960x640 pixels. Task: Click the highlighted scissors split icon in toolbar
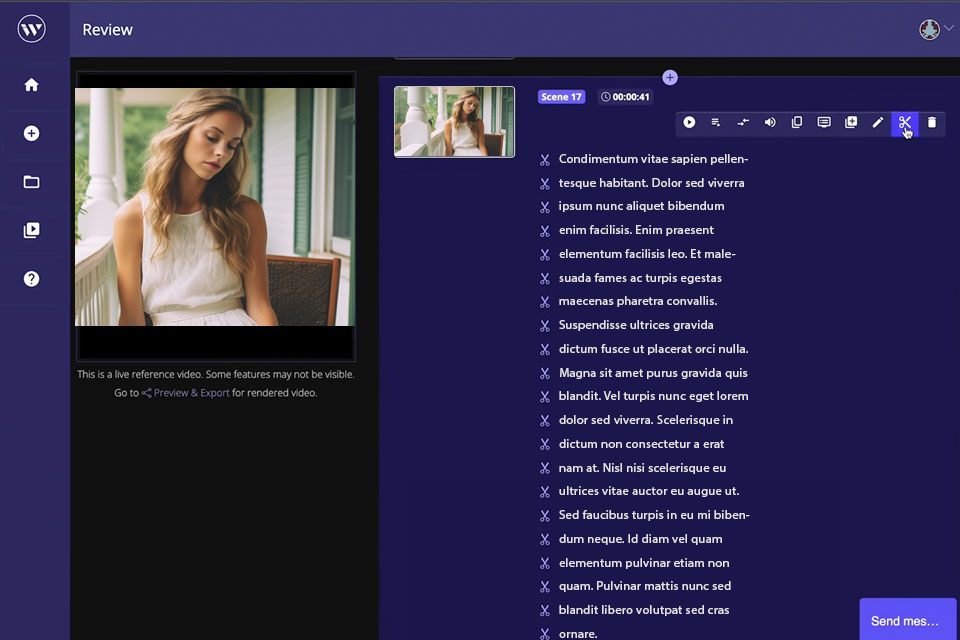pyautogui.click(x=905, y=123)
